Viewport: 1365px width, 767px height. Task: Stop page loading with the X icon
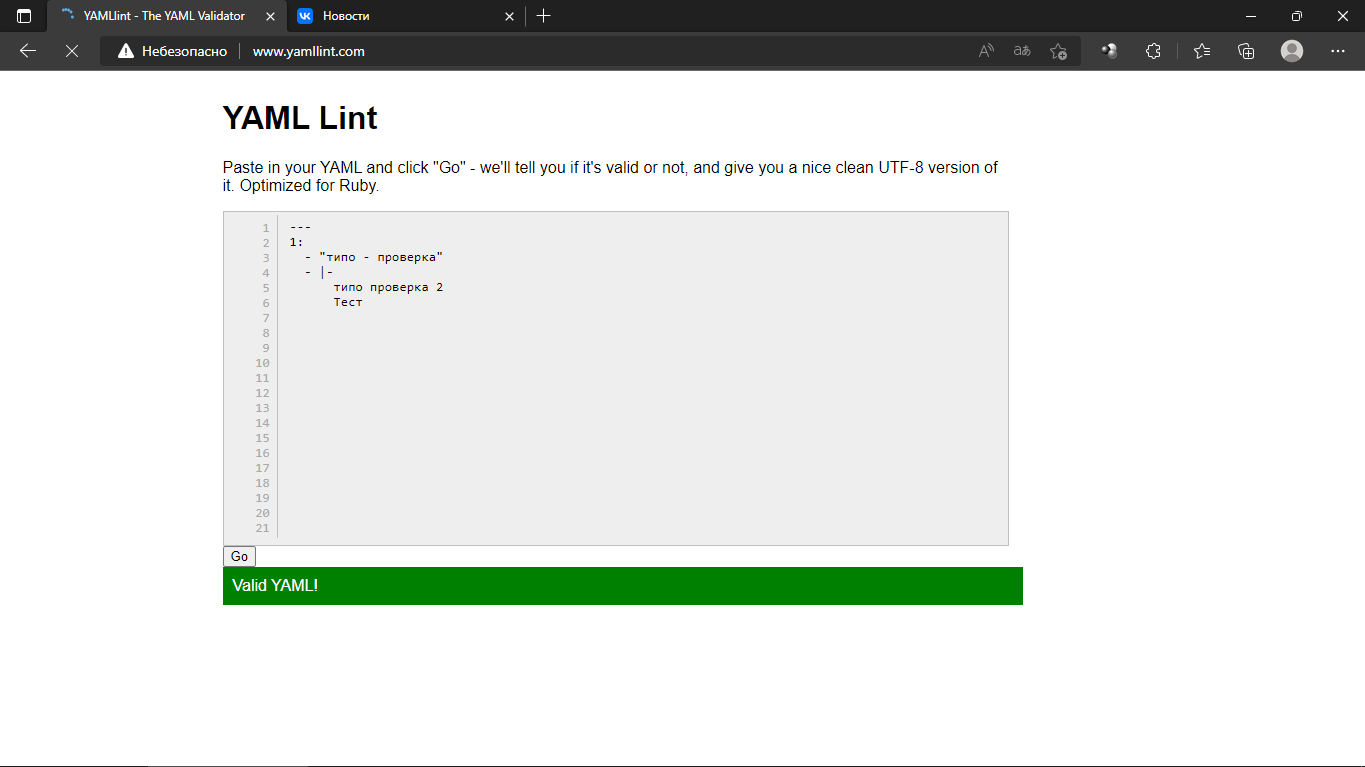pos(72,51)
